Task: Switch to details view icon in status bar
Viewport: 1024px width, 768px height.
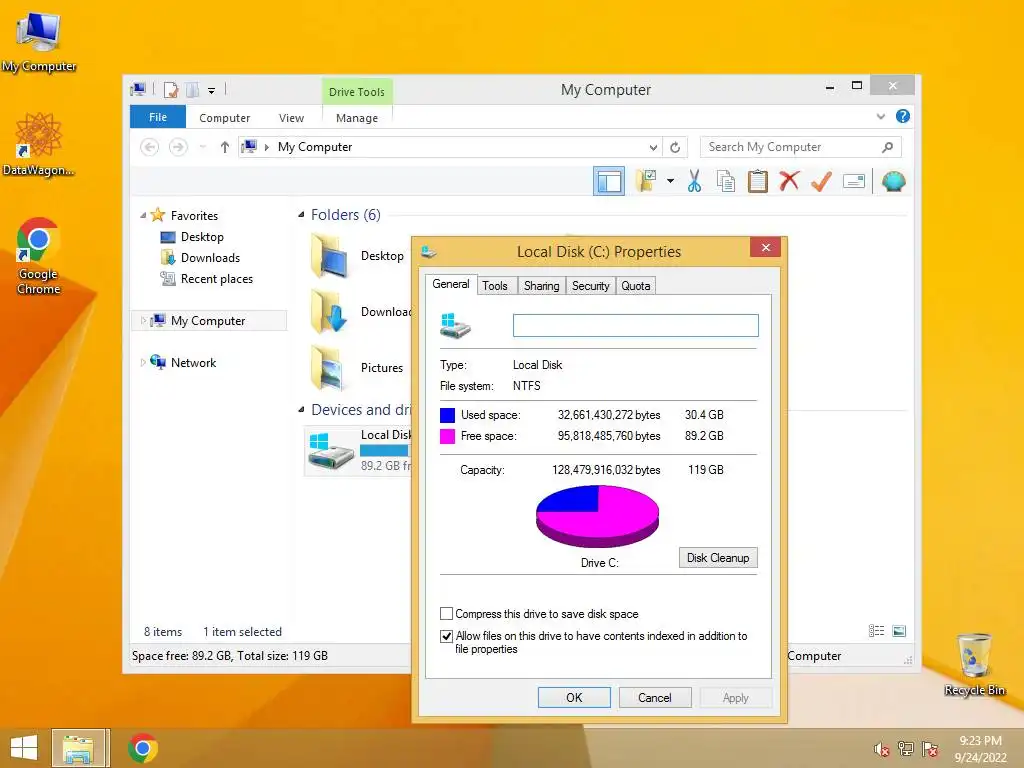Action: point(876,631)
